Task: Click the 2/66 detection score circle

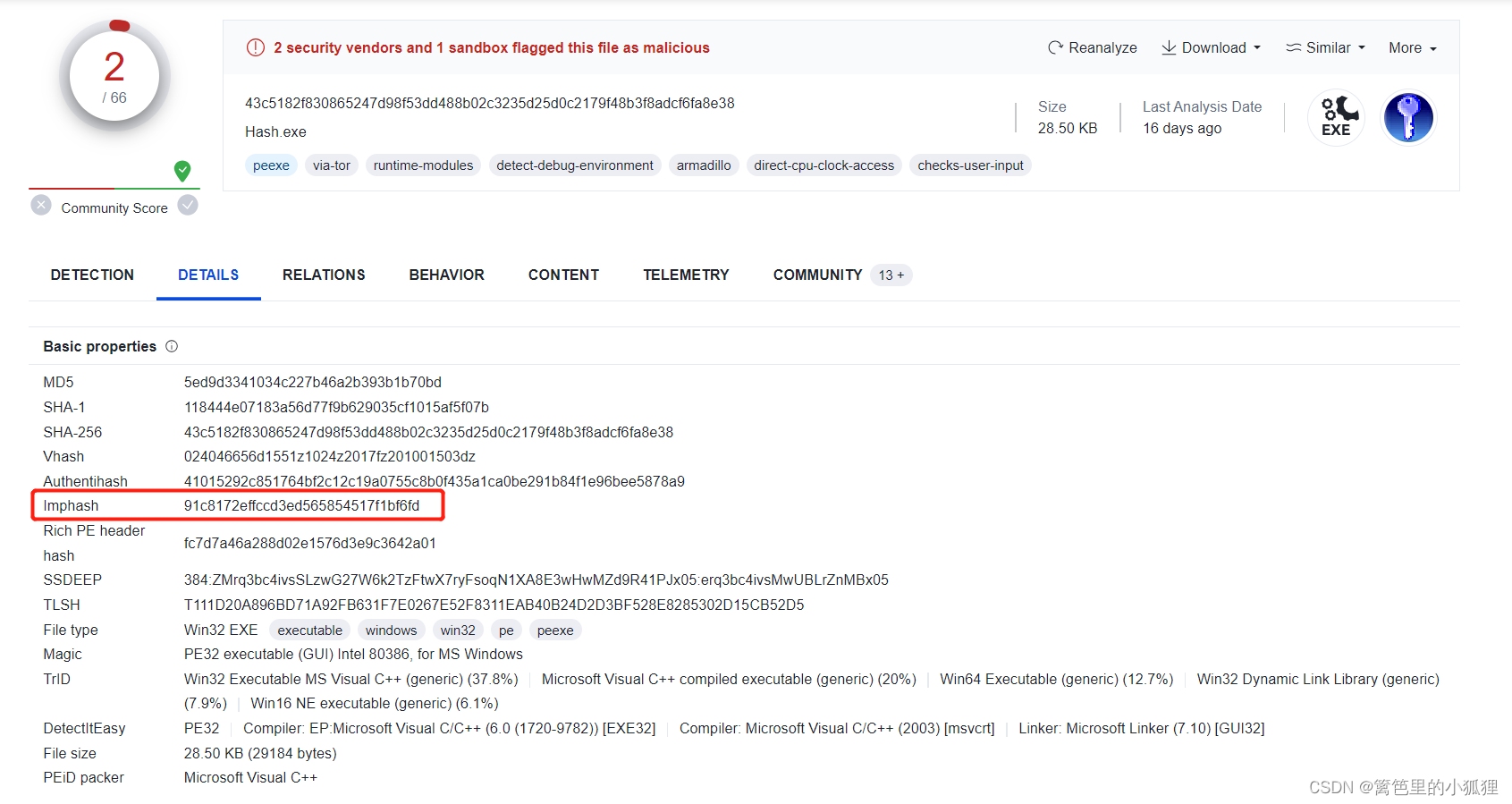Action: coord(114,77)
